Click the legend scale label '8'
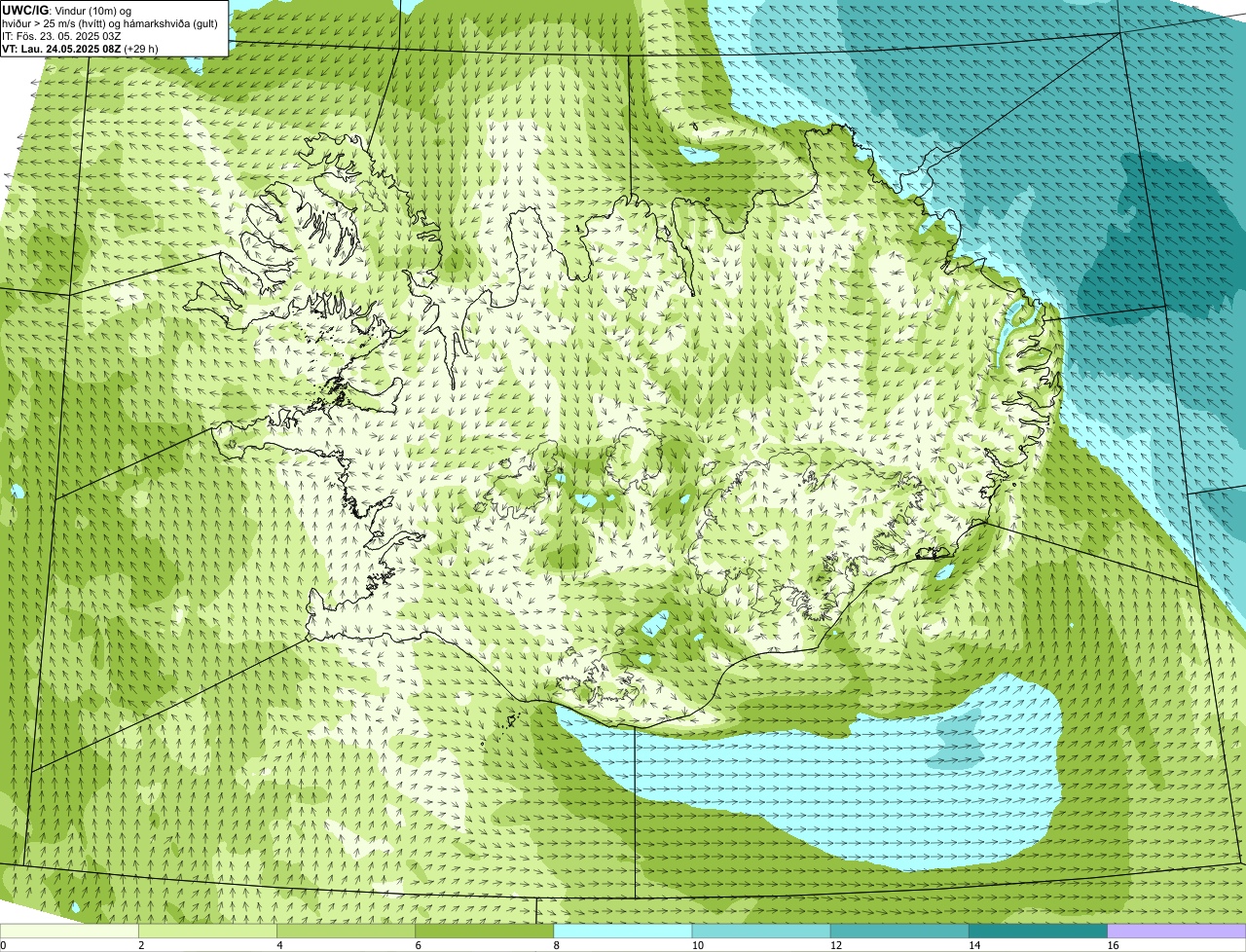1246x952 pixels. pyautogui.click(x=557, y=945)
